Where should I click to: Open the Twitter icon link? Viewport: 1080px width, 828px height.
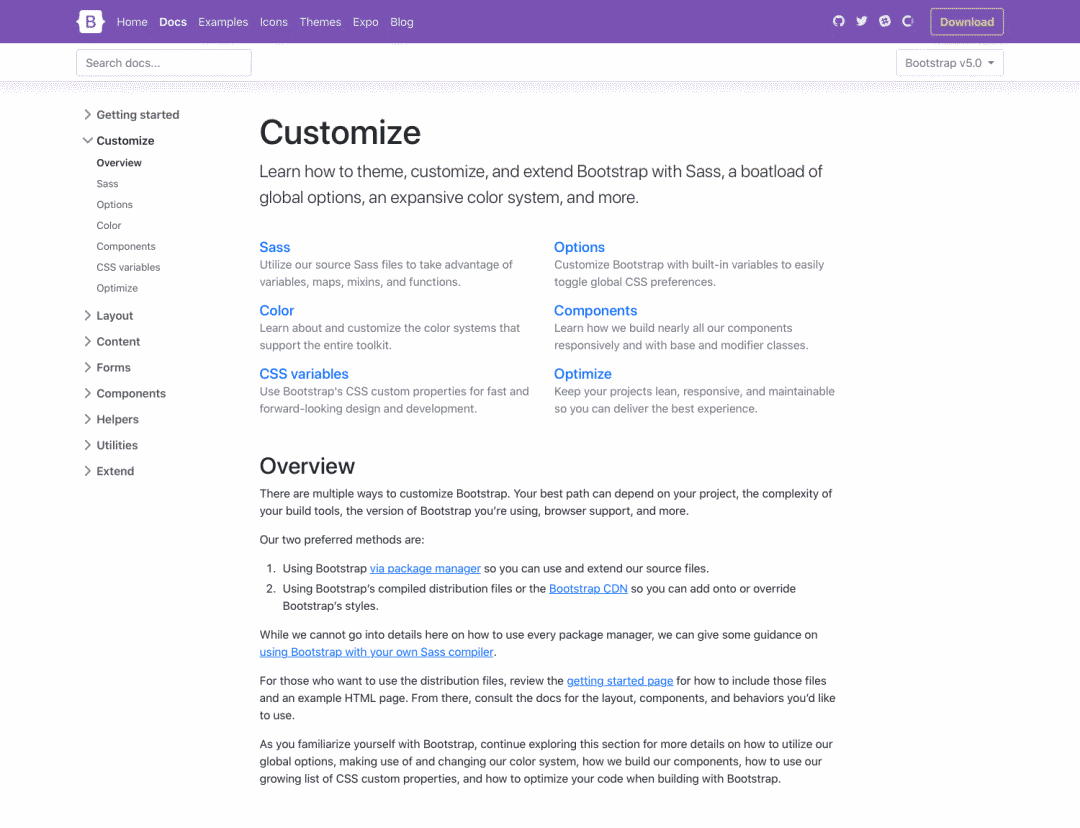coord(862,21)
